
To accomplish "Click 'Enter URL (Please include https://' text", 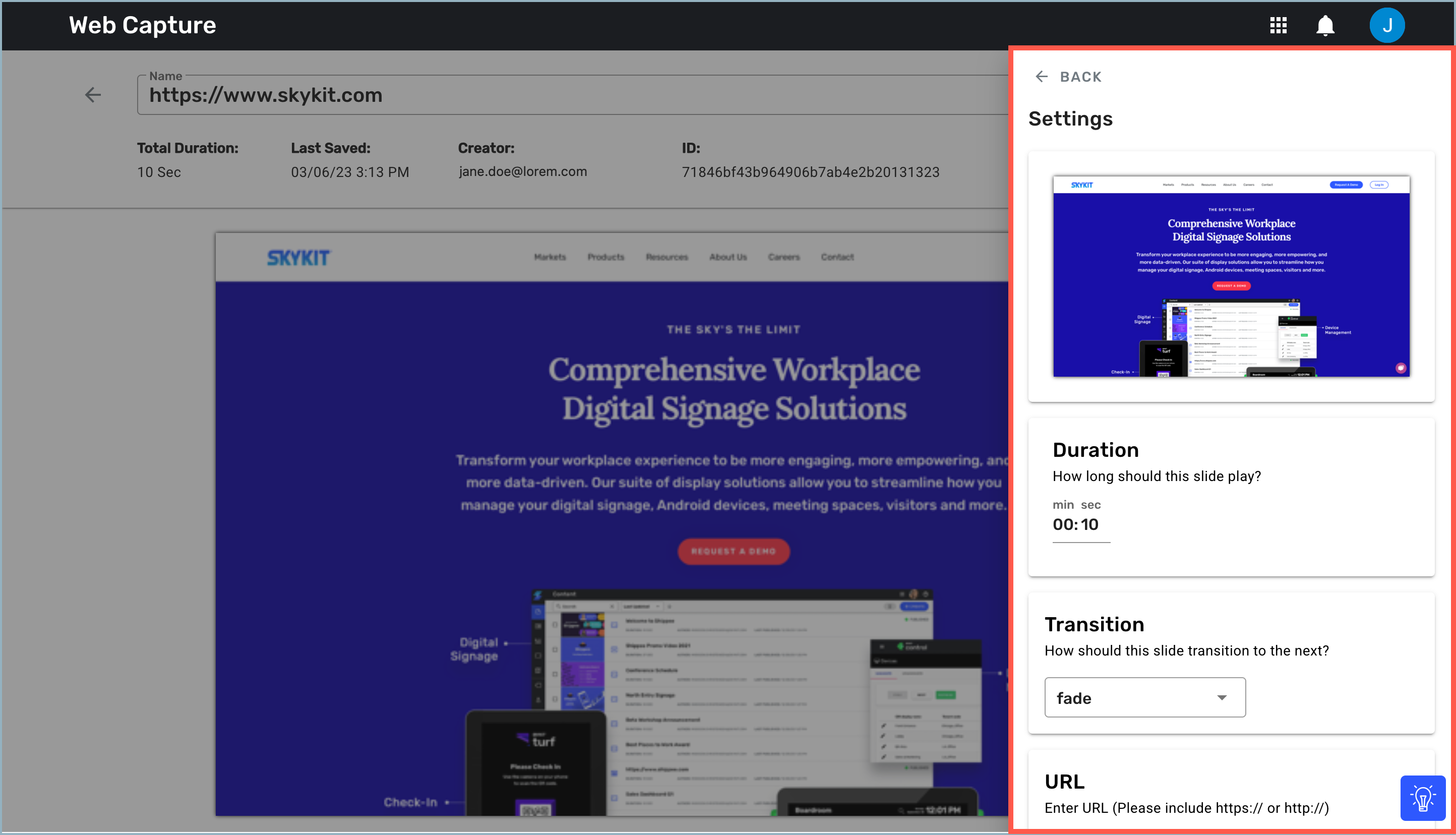I will point(1186,807).
